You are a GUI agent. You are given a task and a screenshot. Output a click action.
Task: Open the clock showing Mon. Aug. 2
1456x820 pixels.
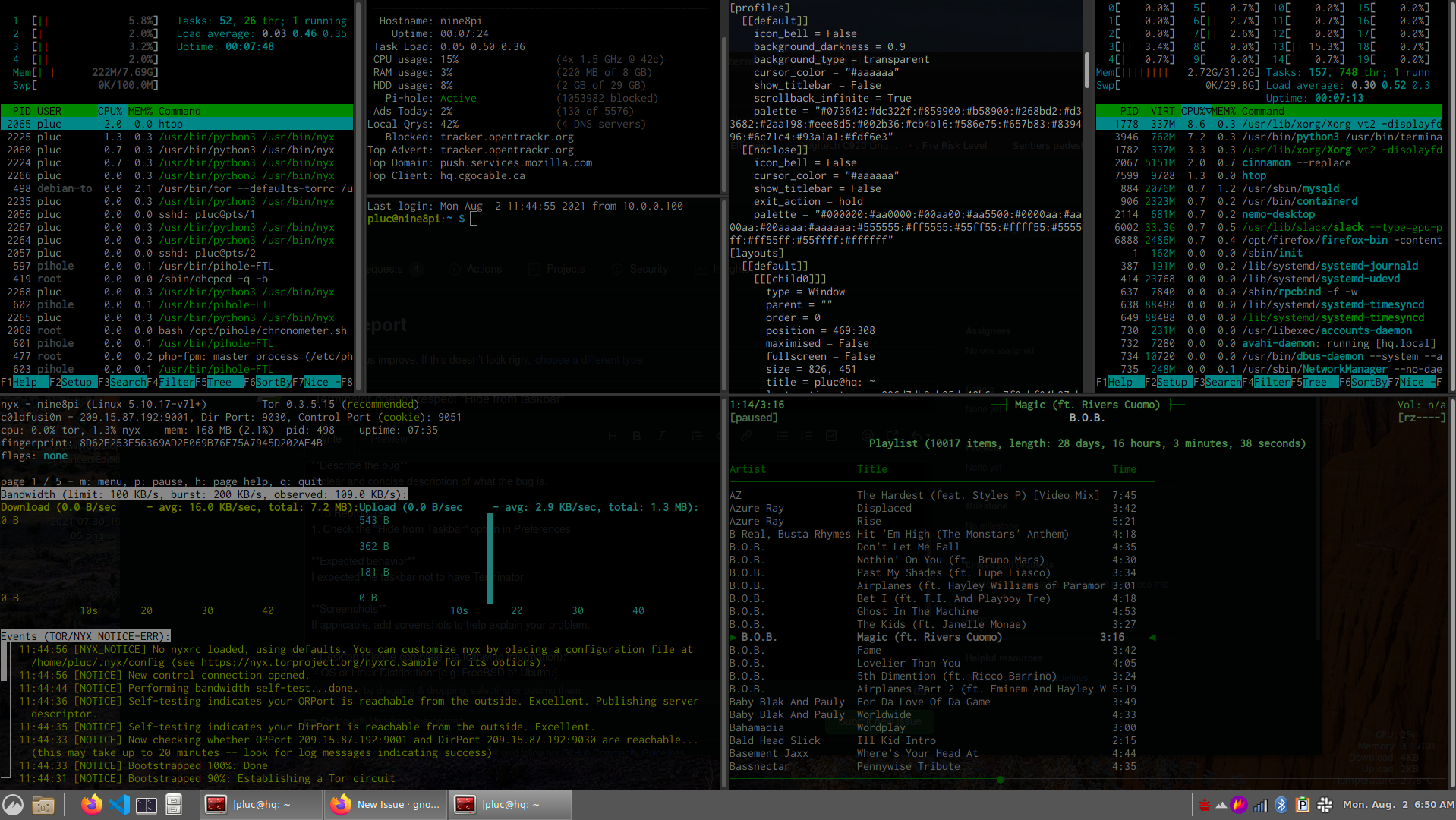pyautogui.click(x=1398, y=805)
